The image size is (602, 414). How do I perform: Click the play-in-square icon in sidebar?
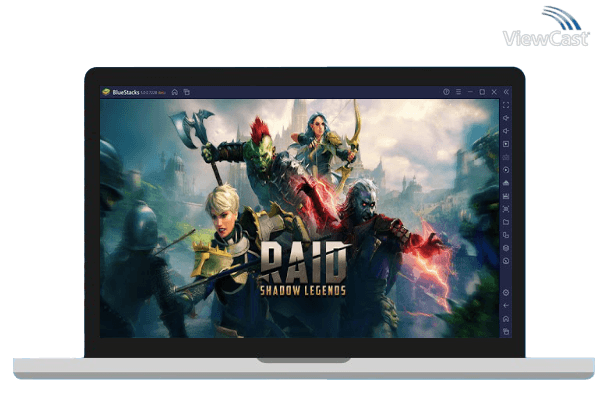point(506,144)
